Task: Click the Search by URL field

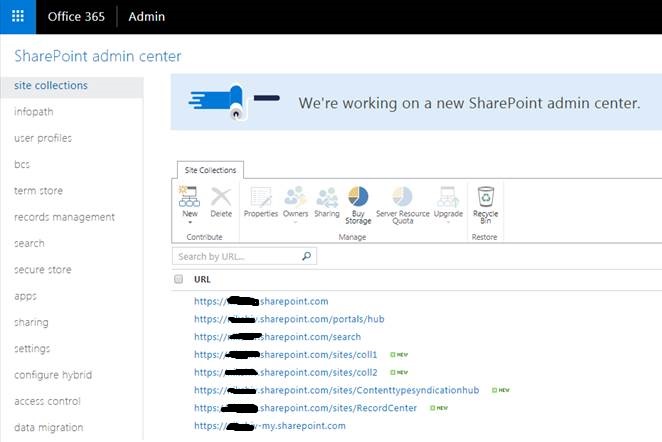Action: coord(244,256)
